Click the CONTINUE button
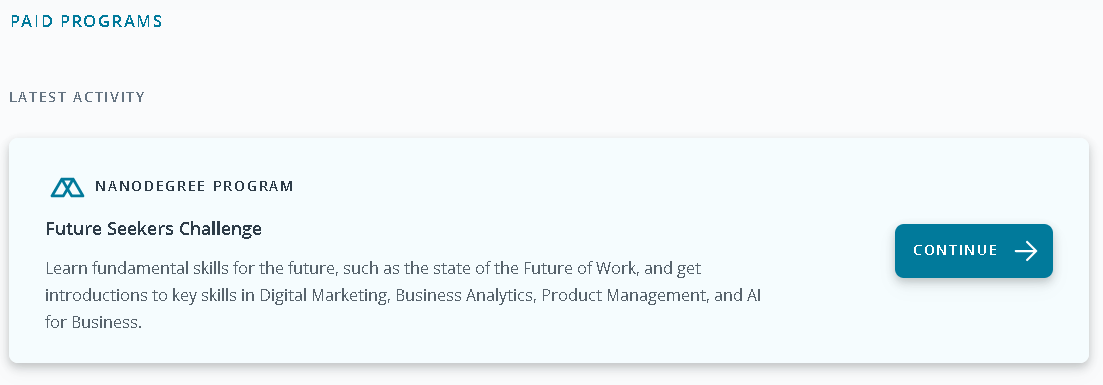The width and height of the screenshot is (1103, 385). tap(974, 251)
